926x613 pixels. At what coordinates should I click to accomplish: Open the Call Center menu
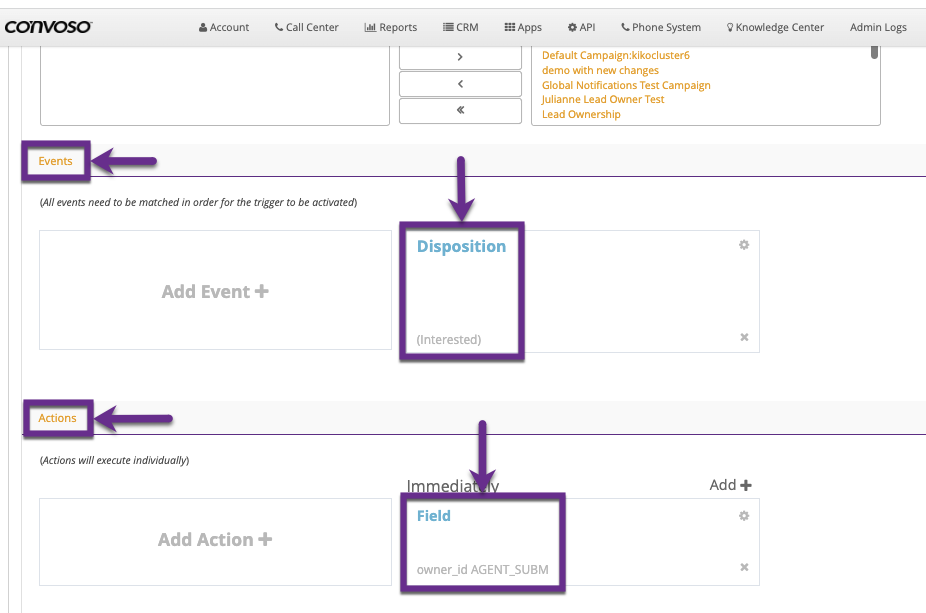point(307,27)
